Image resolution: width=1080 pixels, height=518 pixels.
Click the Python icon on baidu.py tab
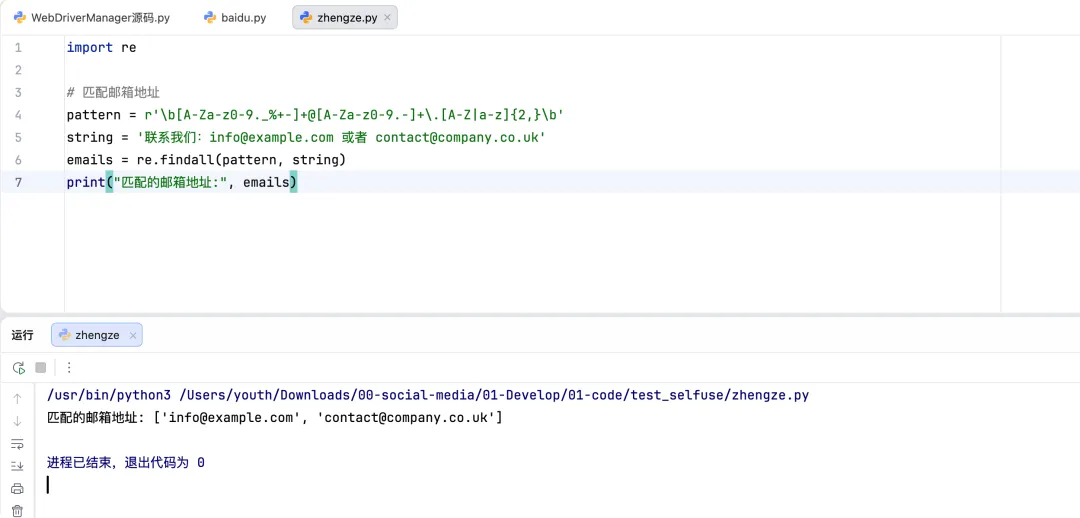[210, 18]
